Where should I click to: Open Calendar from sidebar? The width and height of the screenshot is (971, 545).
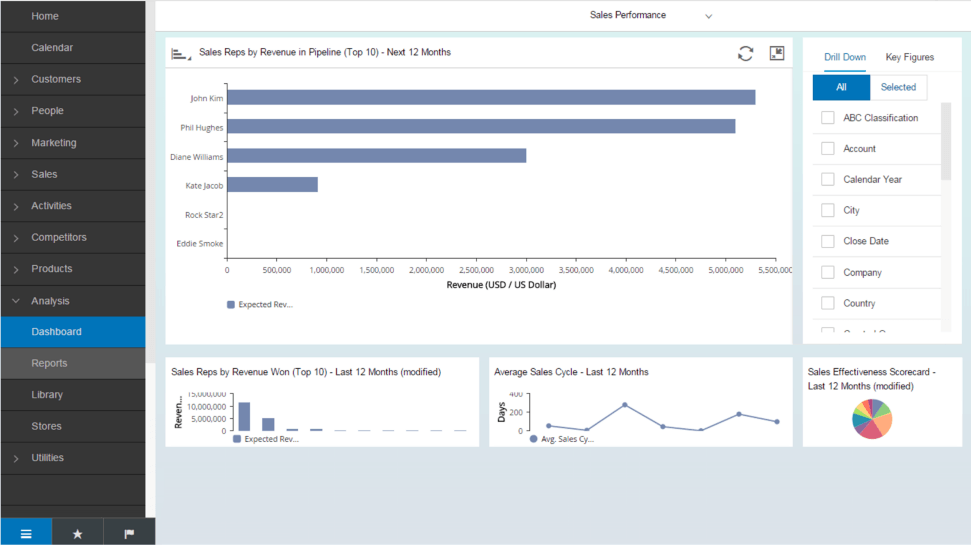click(x=73, y=48)
